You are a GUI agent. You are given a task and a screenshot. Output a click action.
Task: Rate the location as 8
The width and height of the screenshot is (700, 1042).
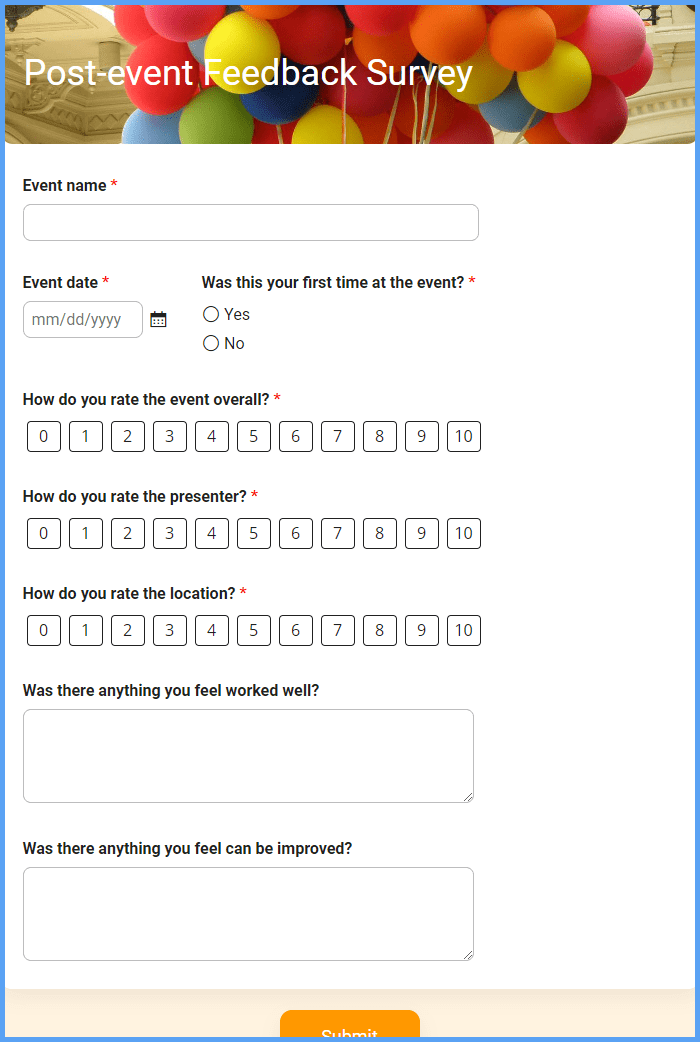(x=380, y=630)
